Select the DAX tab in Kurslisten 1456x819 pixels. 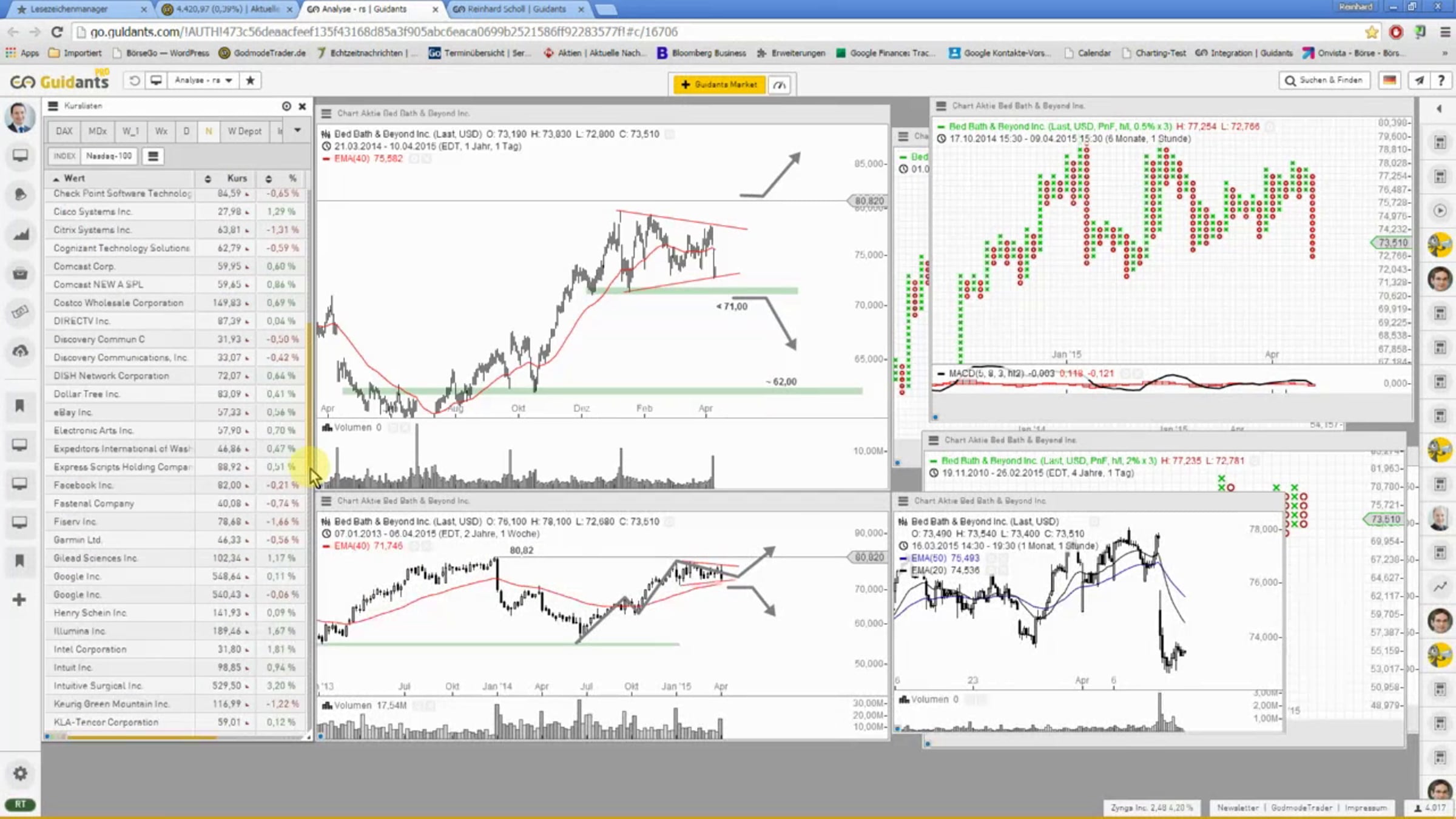(64, 131)
